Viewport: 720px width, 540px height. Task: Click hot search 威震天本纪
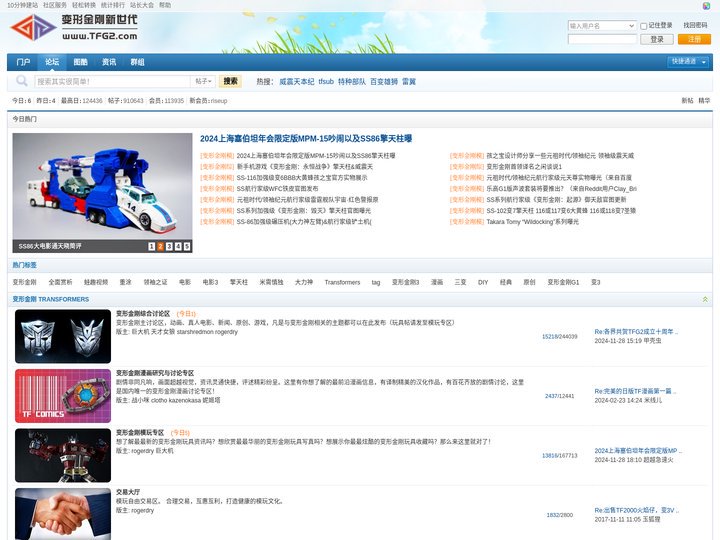click(297, 82)
